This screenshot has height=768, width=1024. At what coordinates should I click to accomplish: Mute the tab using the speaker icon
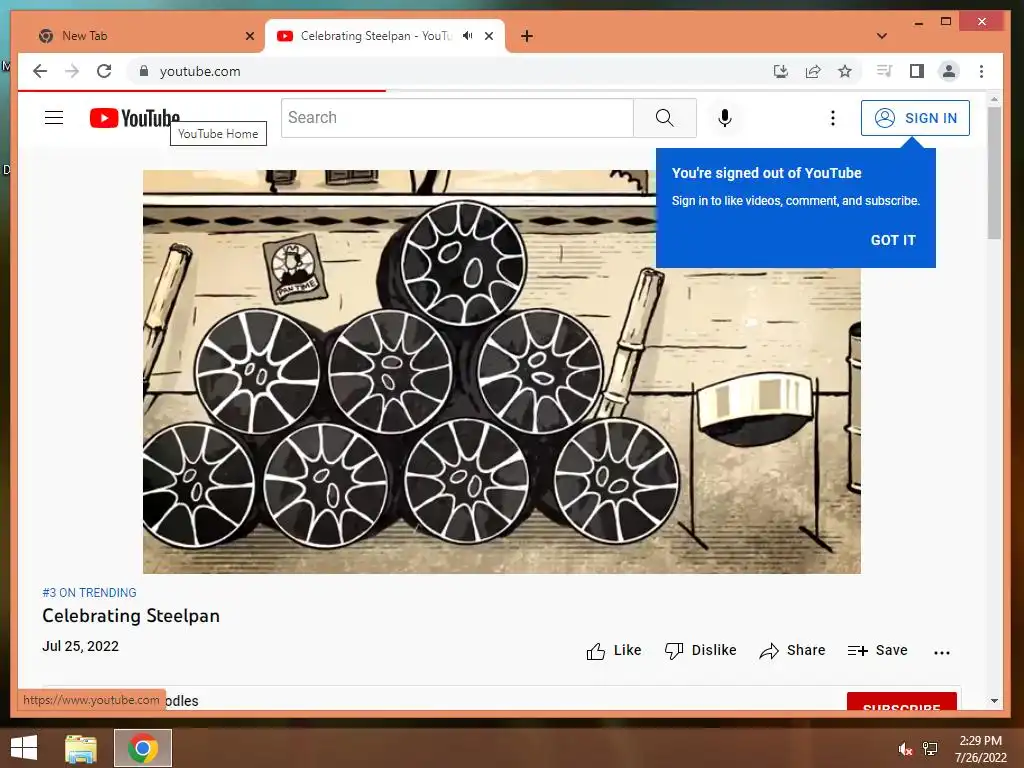point(468,36)
